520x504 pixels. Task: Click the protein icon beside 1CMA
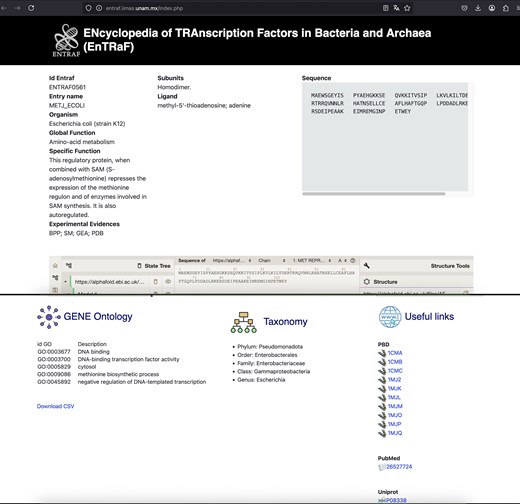coord(382,353)
